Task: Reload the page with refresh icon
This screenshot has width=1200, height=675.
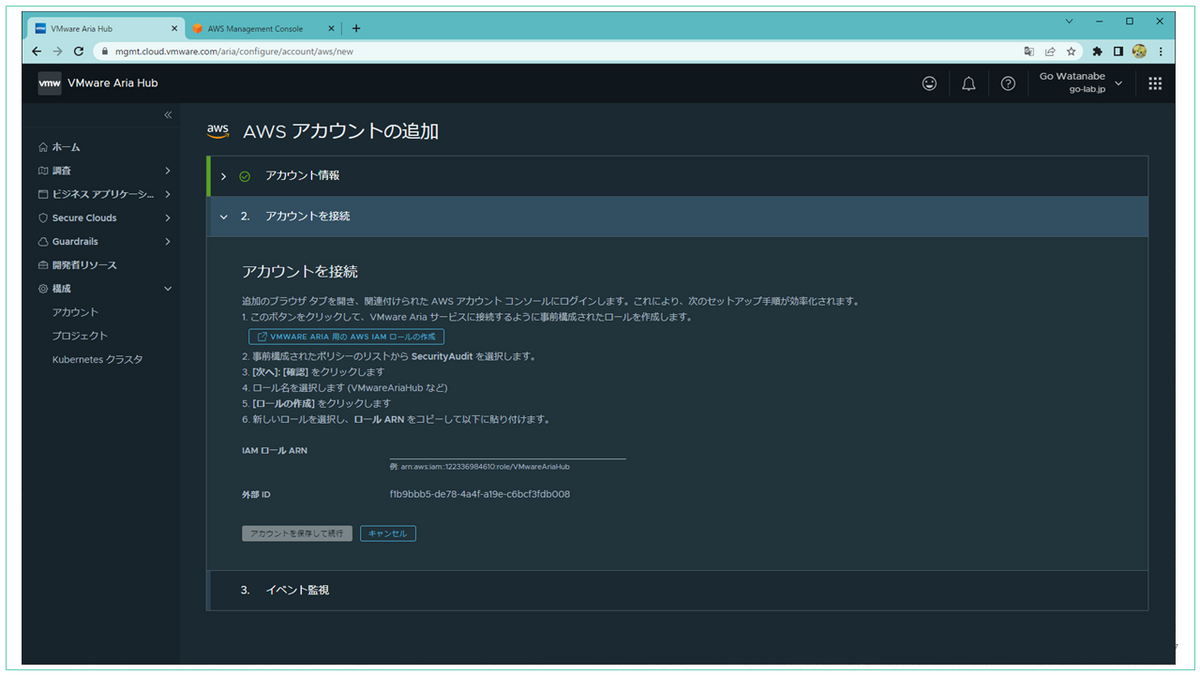Action: [x=78, y=51]
